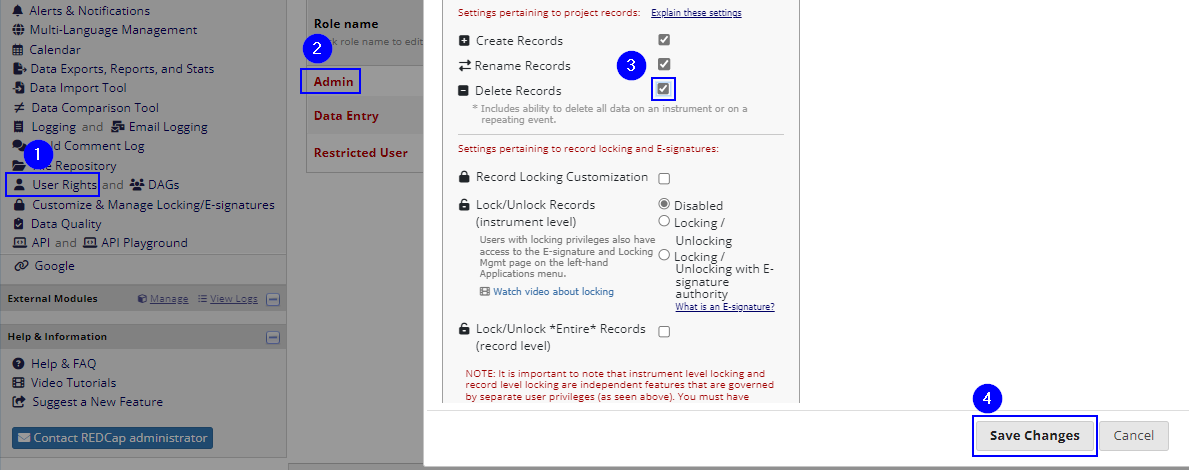Select the Admin role name
The image size is (1189, 470).
334,81
